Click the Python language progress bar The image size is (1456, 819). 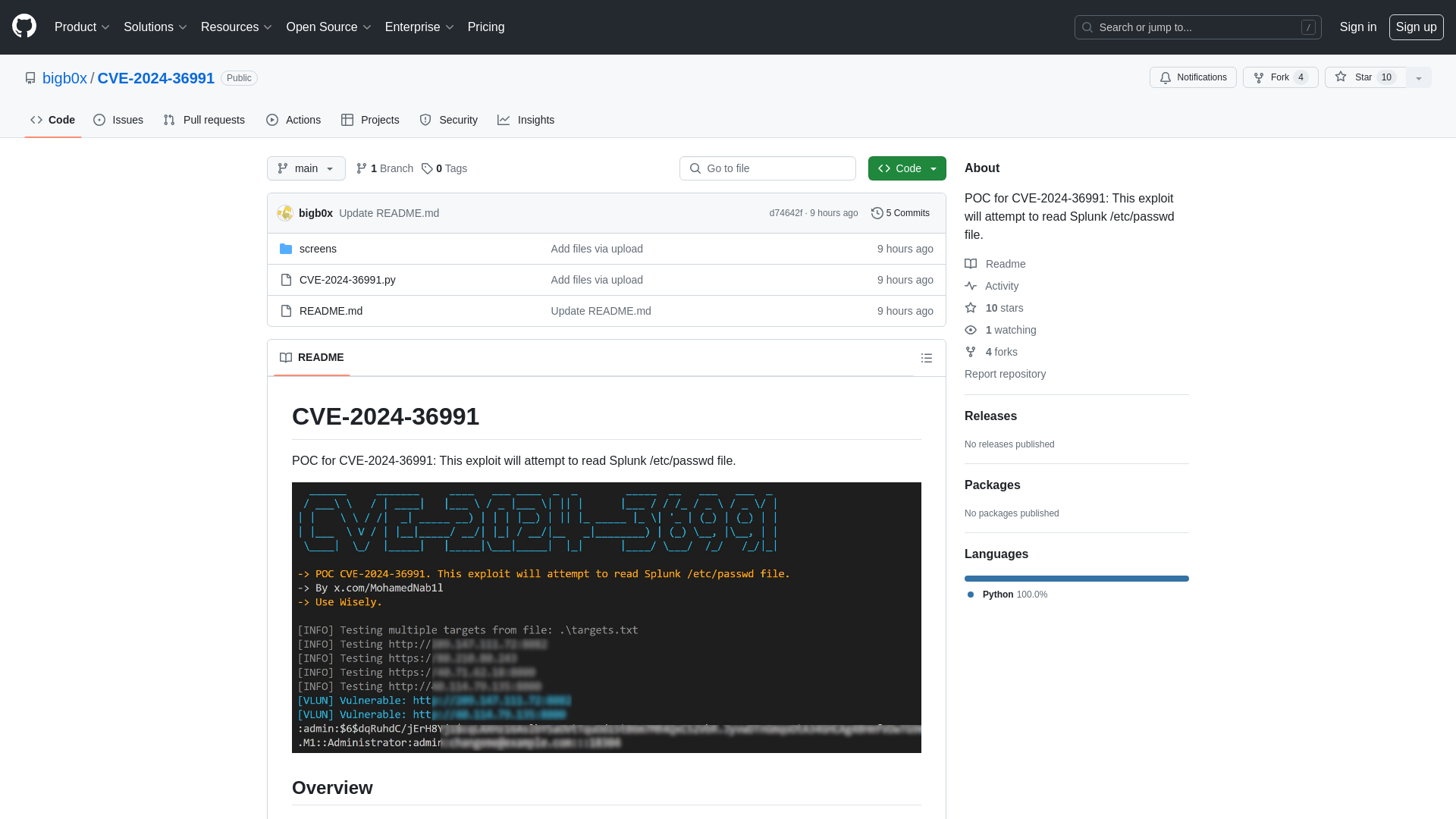[1076, 578]
